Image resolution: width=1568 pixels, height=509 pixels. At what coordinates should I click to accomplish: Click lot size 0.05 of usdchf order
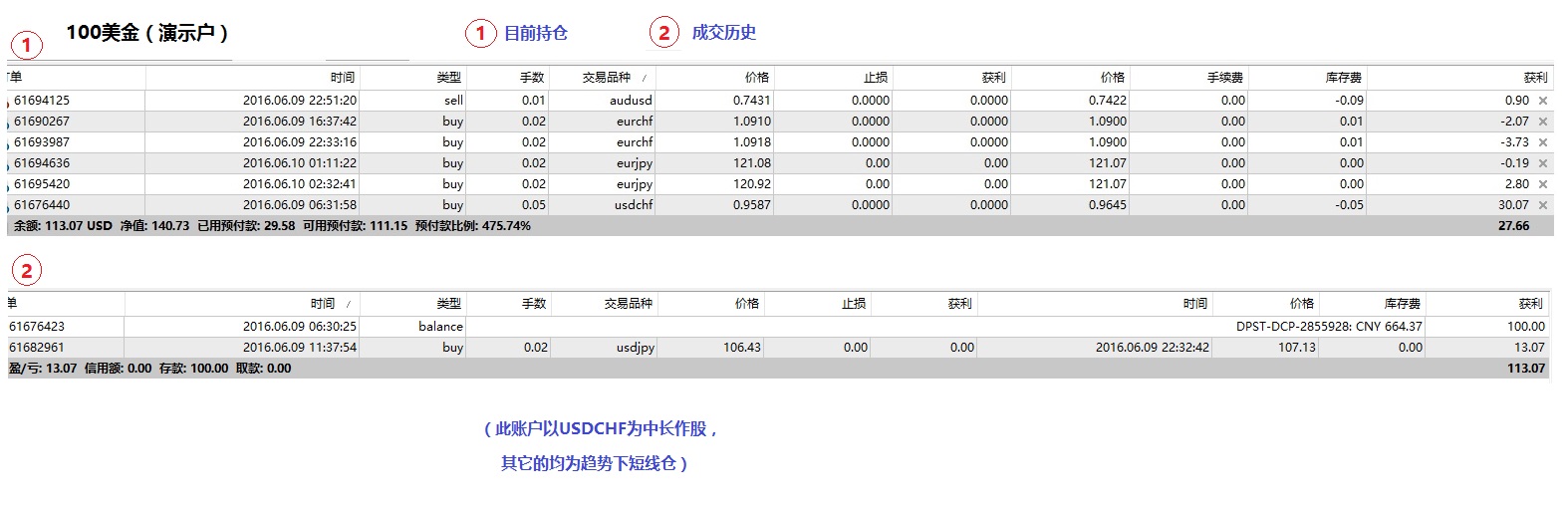(534, 205)
